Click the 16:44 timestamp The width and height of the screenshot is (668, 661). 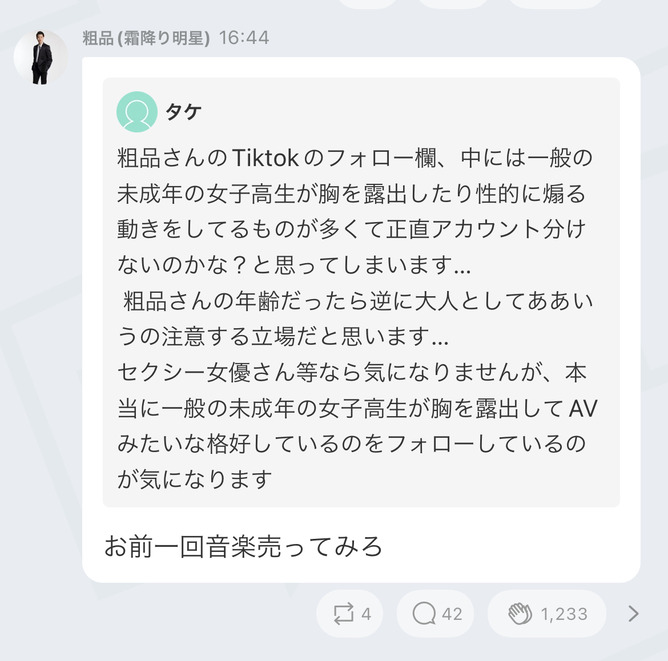click(243, 38)
